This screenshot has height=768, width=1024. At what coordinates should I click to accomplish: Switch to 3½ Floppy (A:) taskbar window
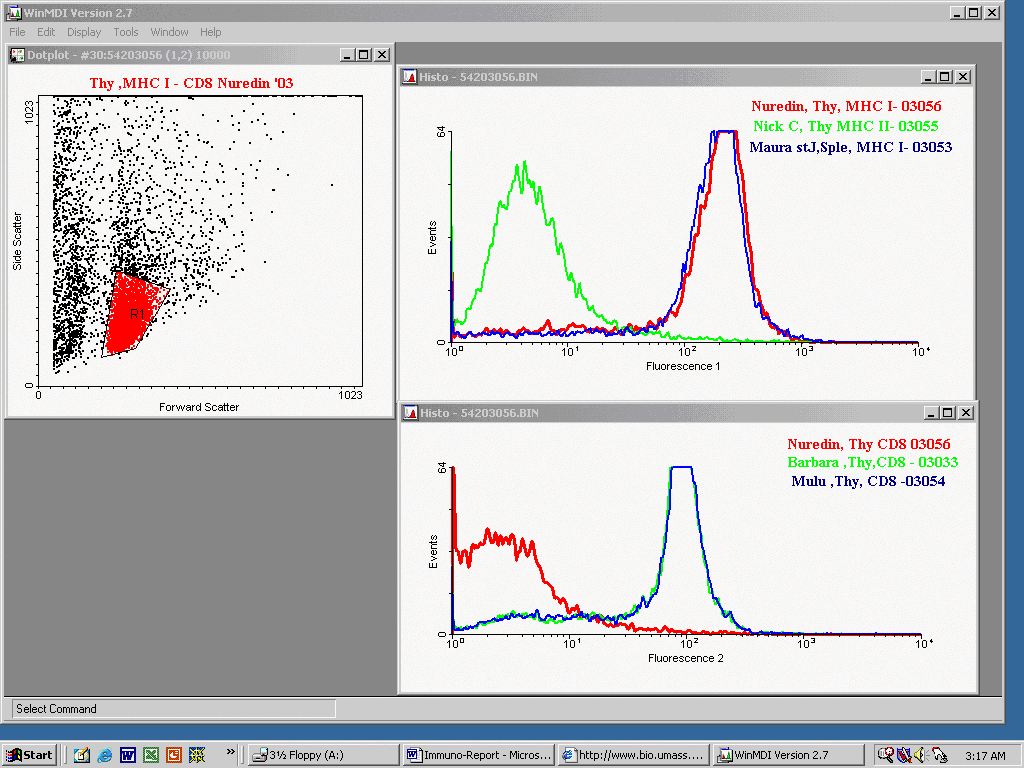(x=323, y=754)
